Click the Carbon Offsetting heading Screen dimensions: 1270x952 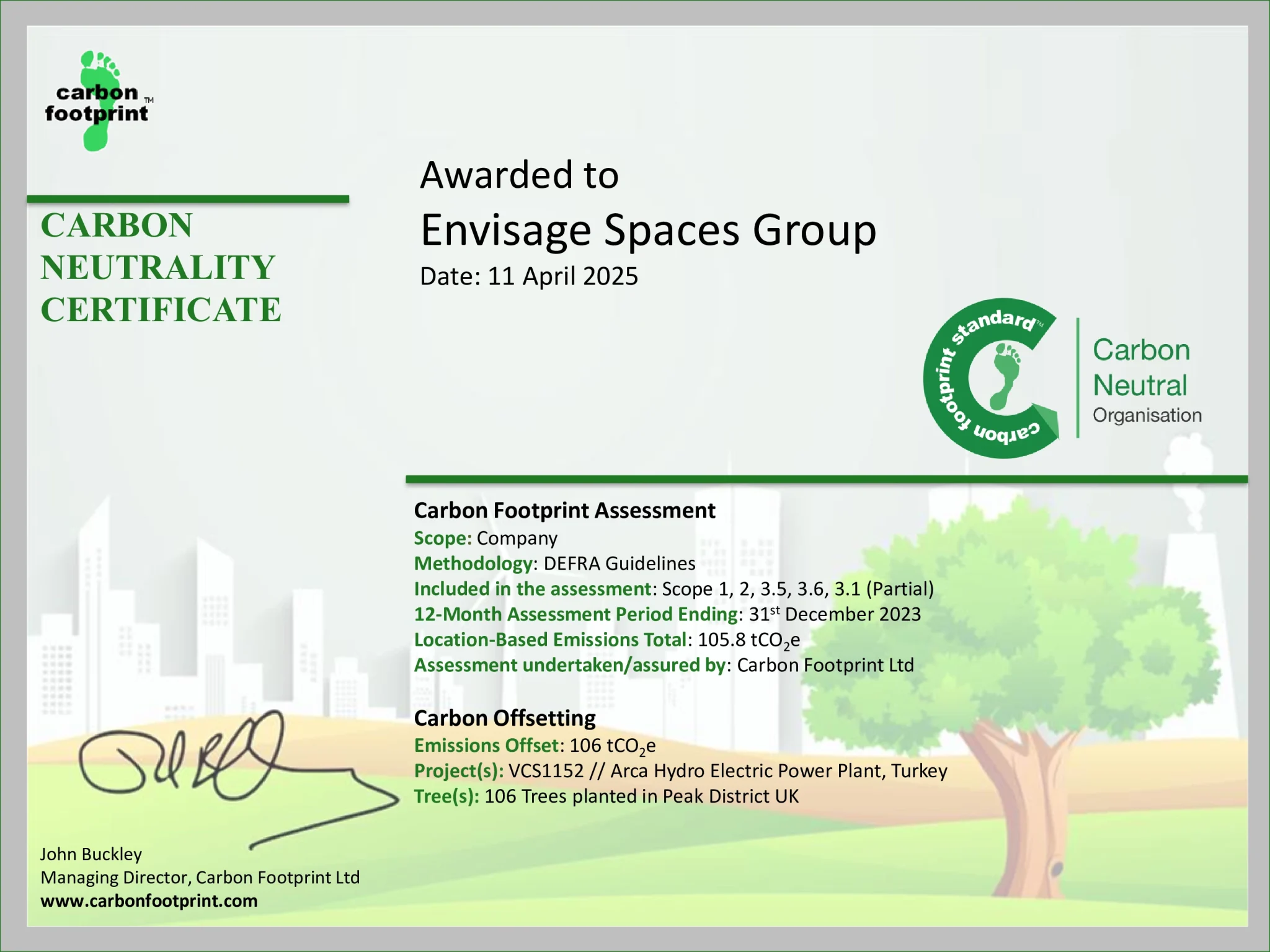[x=505, y=718]
